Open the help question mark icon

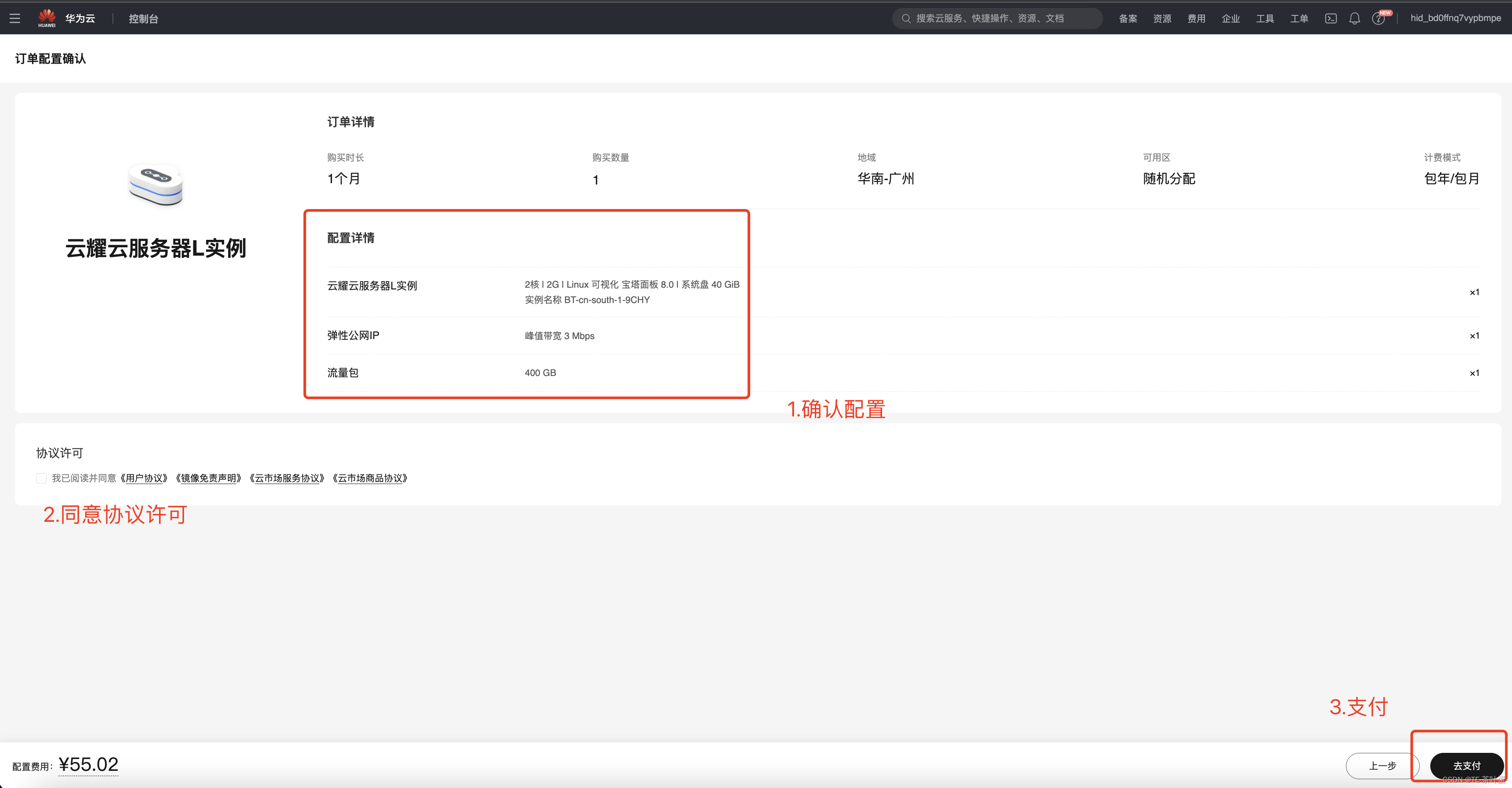tap(1378, 19)
